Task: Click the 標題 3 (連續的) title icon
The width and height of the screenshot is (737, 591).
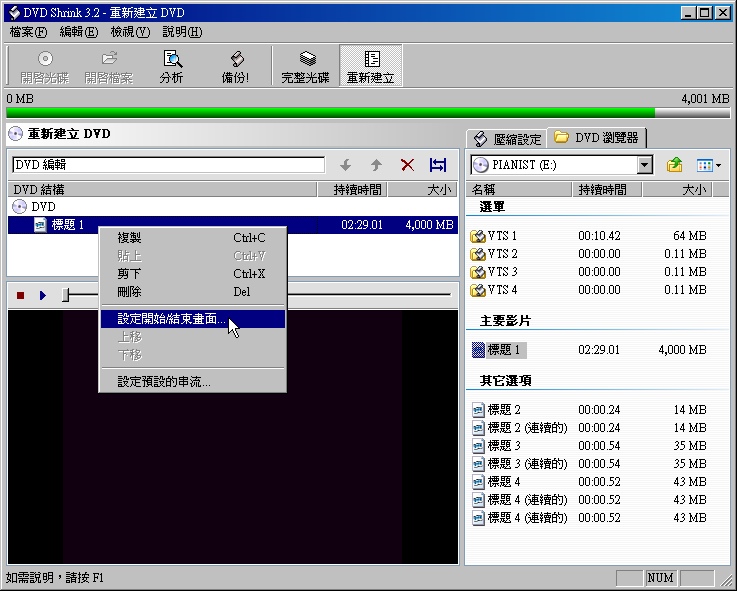Action: [478, 464]
